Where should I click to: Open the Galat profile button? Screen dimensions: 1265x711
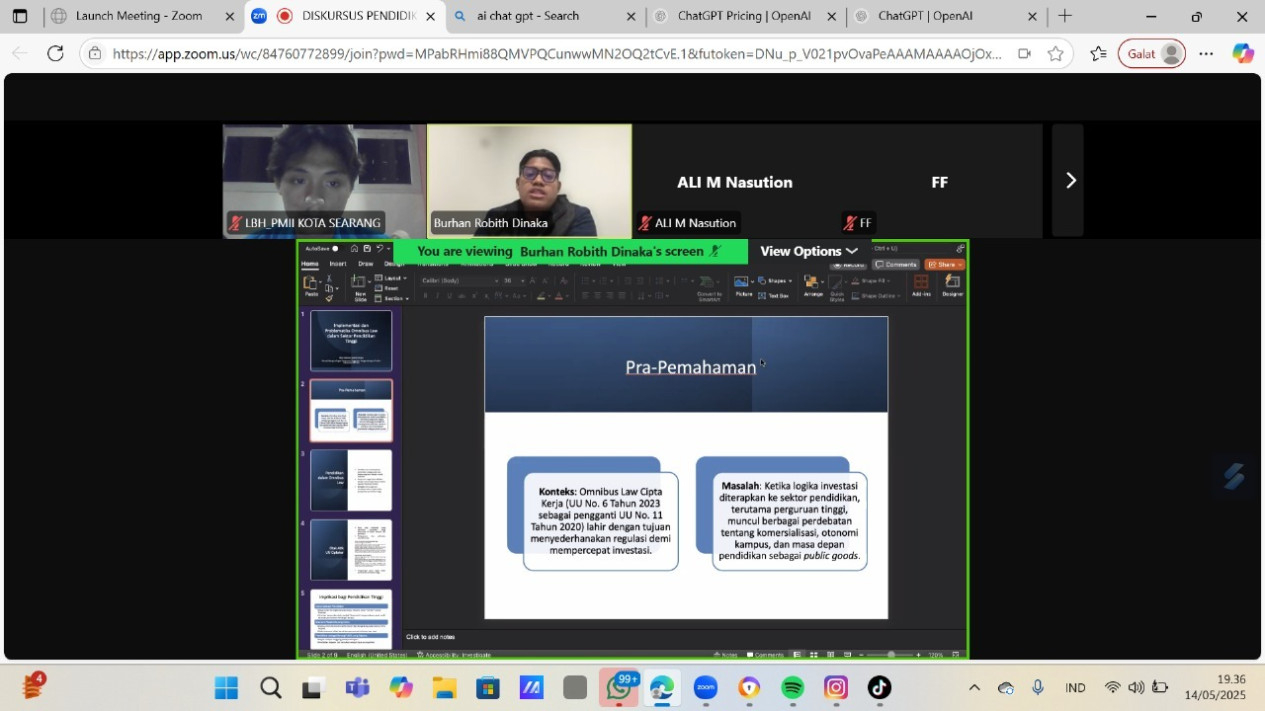point(1152,54)
